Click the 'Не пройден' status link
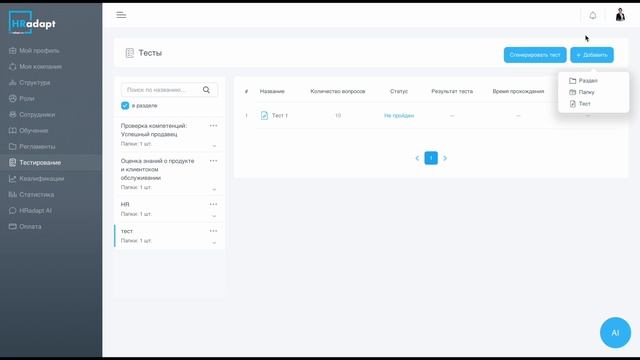Viewport: 640px width, 360px height. pyautogui.click(x=399, y=116)
